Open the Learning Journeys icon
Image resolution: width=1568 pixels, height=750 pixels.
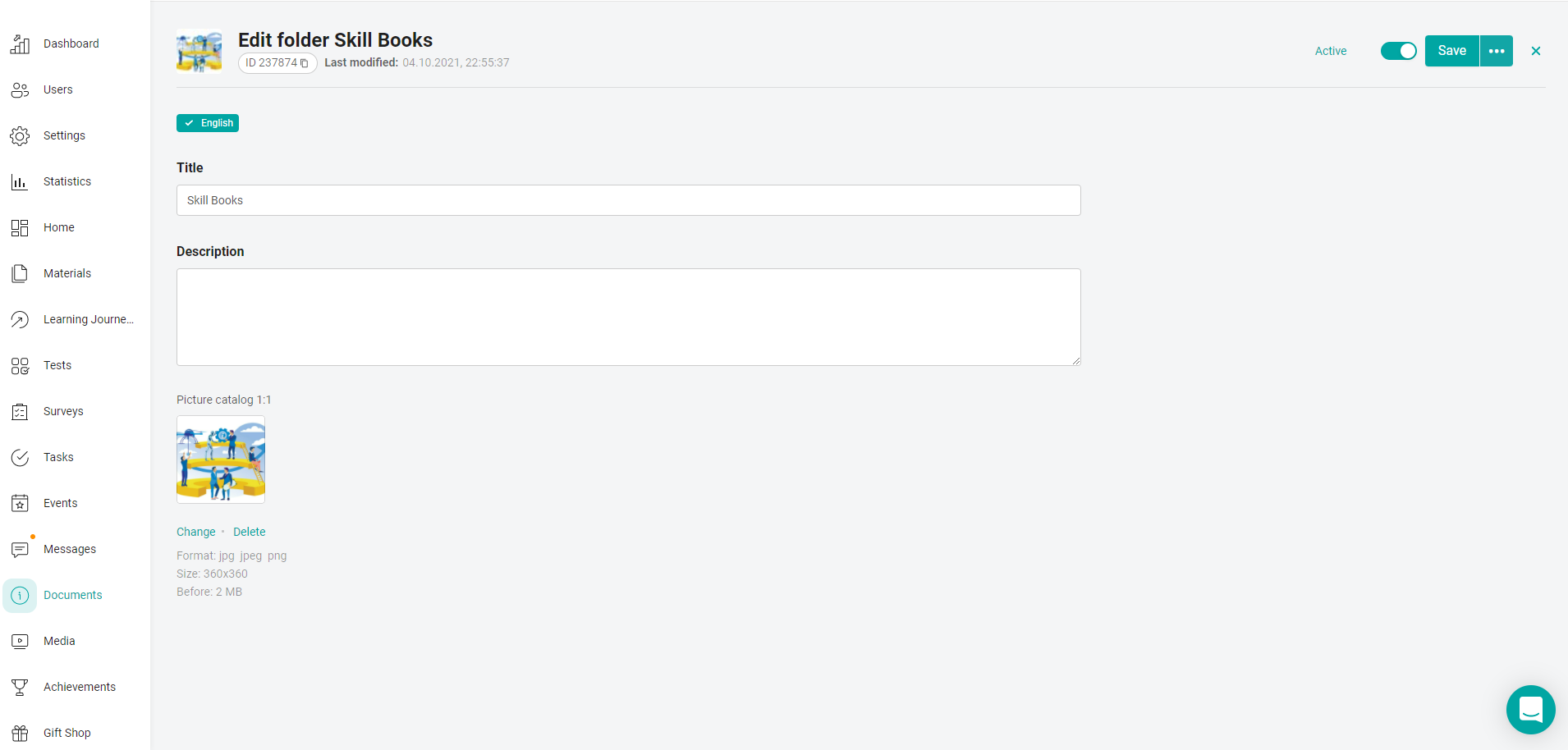pos(20,320)
